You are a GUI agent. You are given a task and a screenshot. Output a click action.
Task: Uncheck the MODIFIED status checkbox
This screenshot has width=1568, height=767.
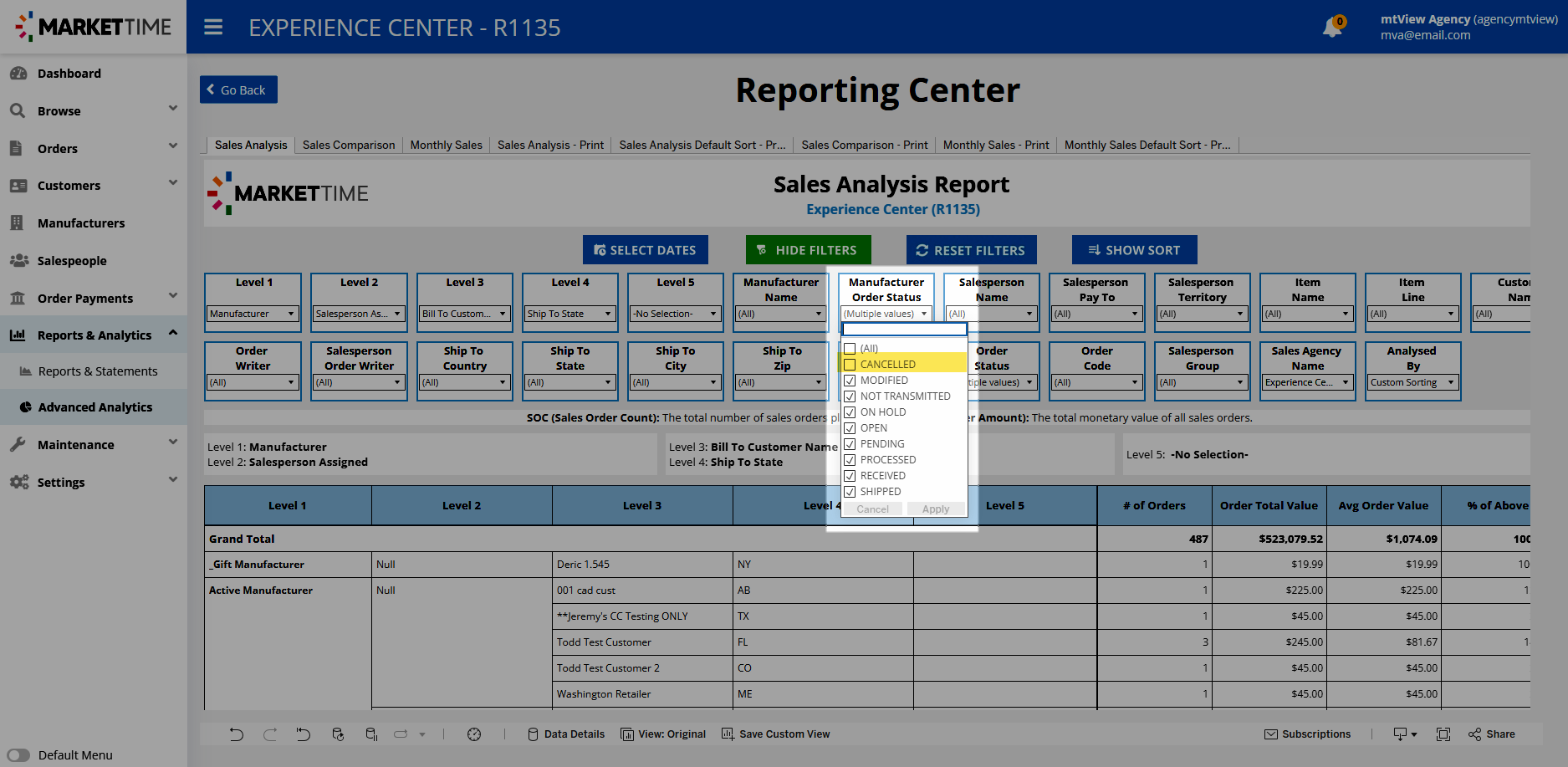(x=850, y=381)
